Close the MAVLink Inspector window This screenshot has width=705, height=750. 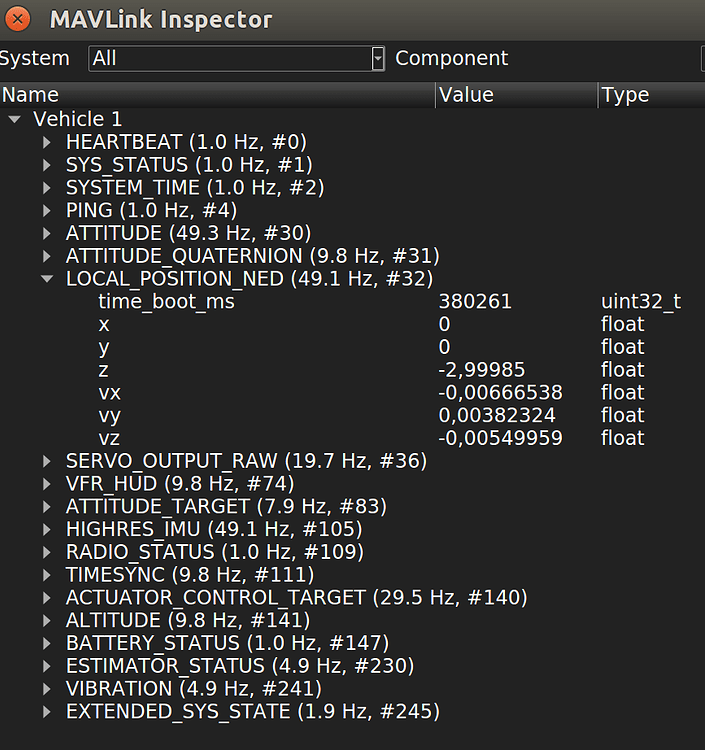pyautogui.click(x=18, y=19)
